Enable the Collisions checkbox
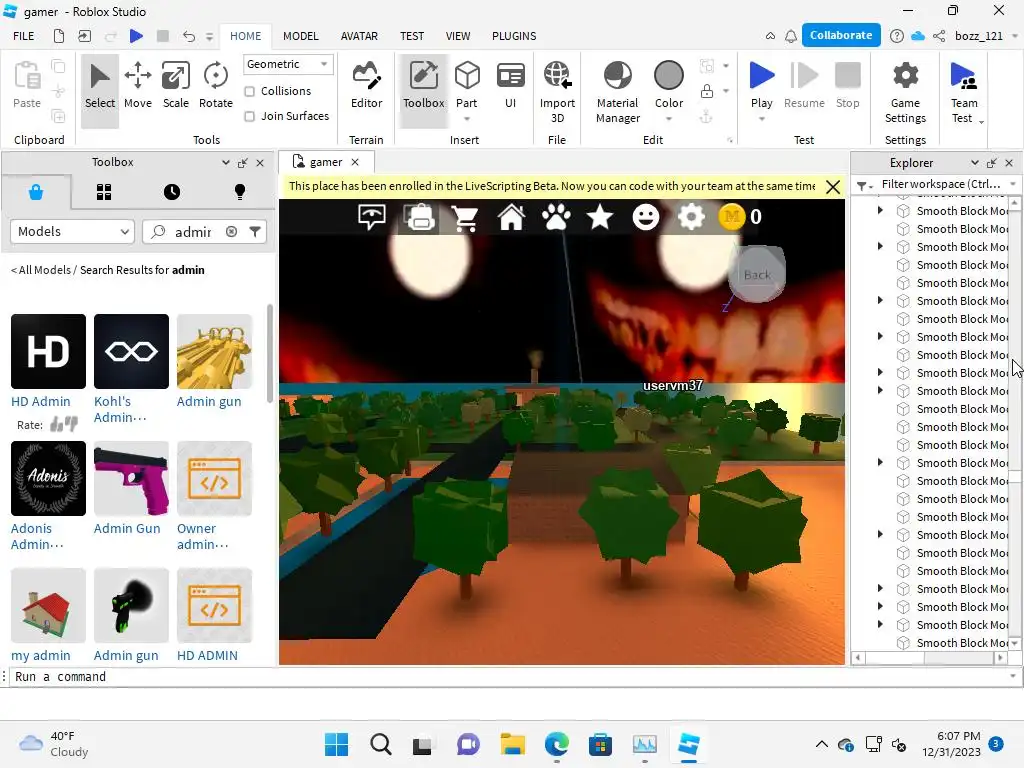Screen dimensions: 1024x768 [x=249, y=91]
